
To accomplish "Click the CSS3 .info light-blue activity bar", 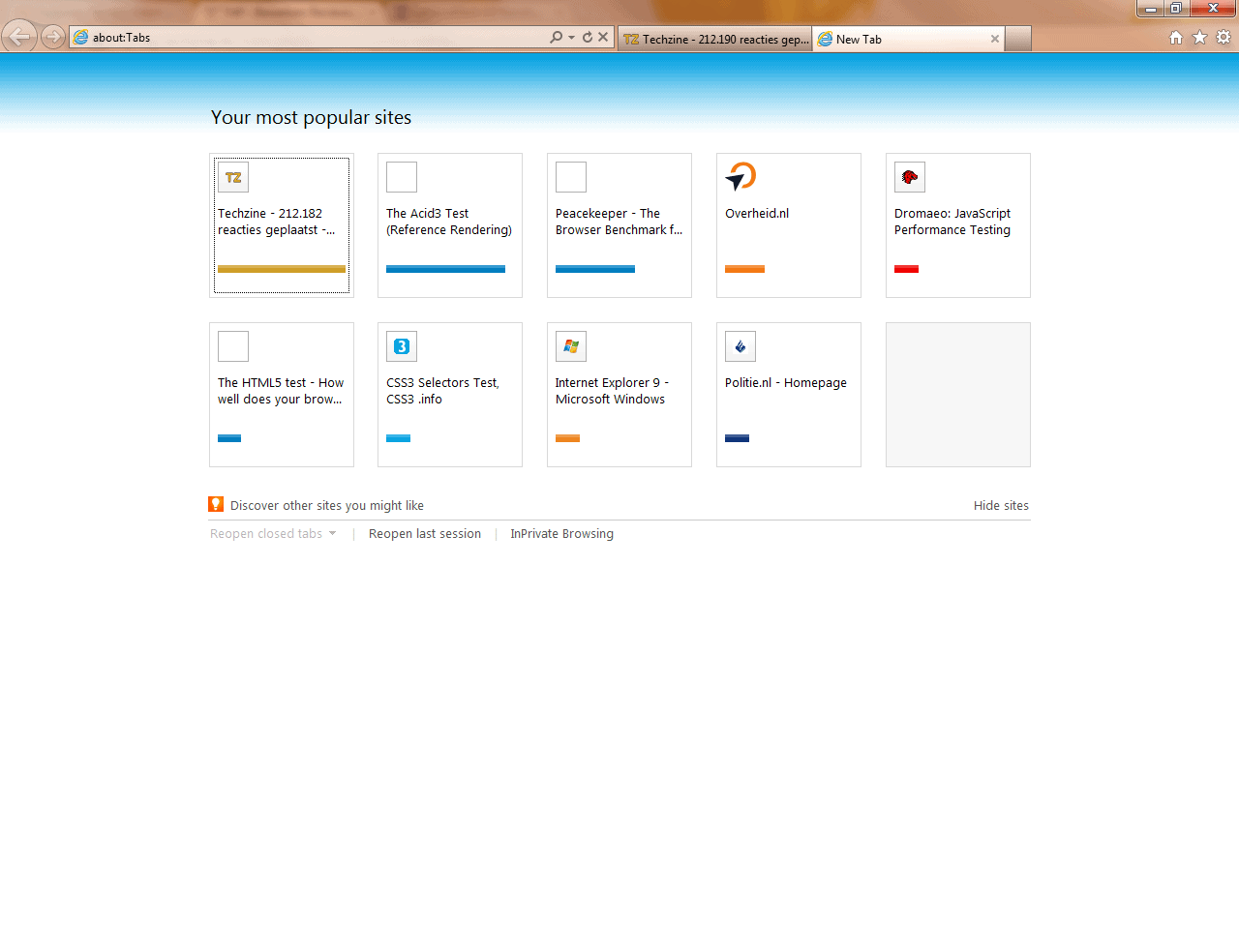I will click(398, 438).
